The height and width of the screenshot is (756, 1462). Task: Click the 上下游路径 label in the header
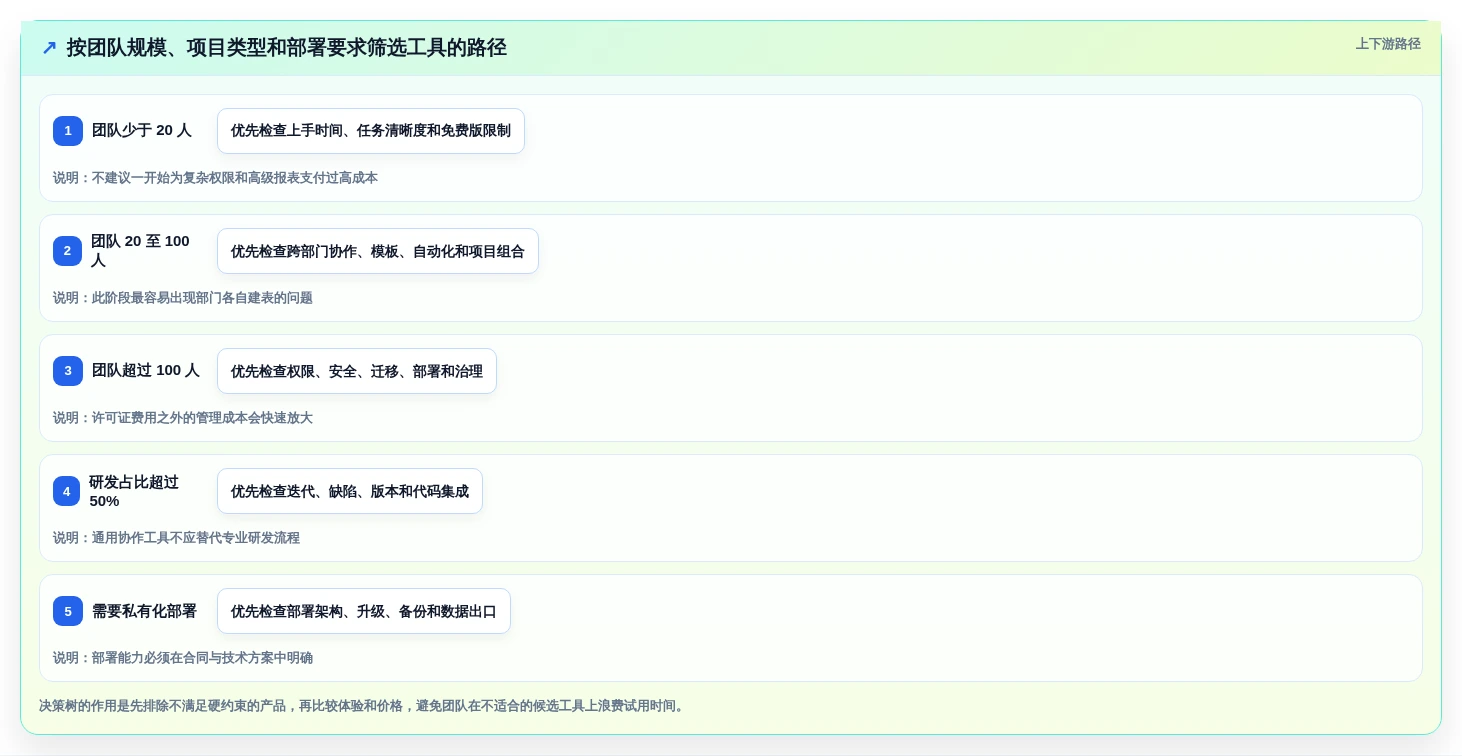(1388, 44)
